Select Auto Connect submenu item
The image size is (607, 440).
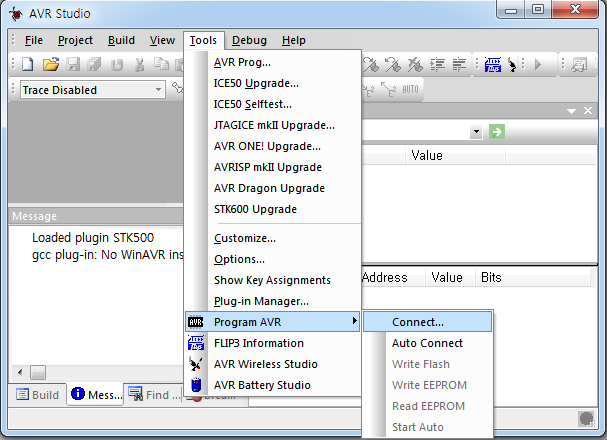(427, 343)
